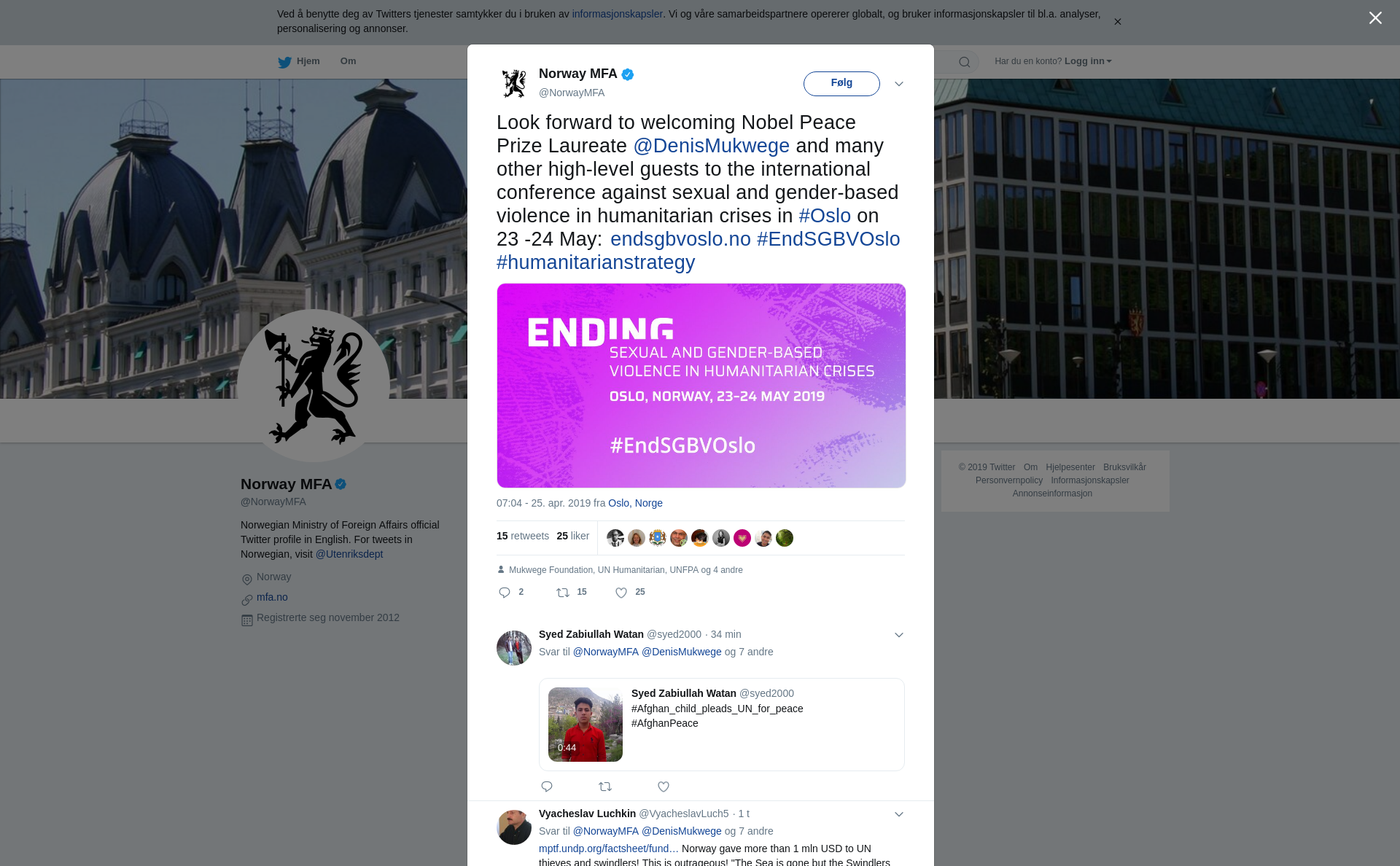Open the #EndSGBVOslo hashtag link

coord(828,239)
